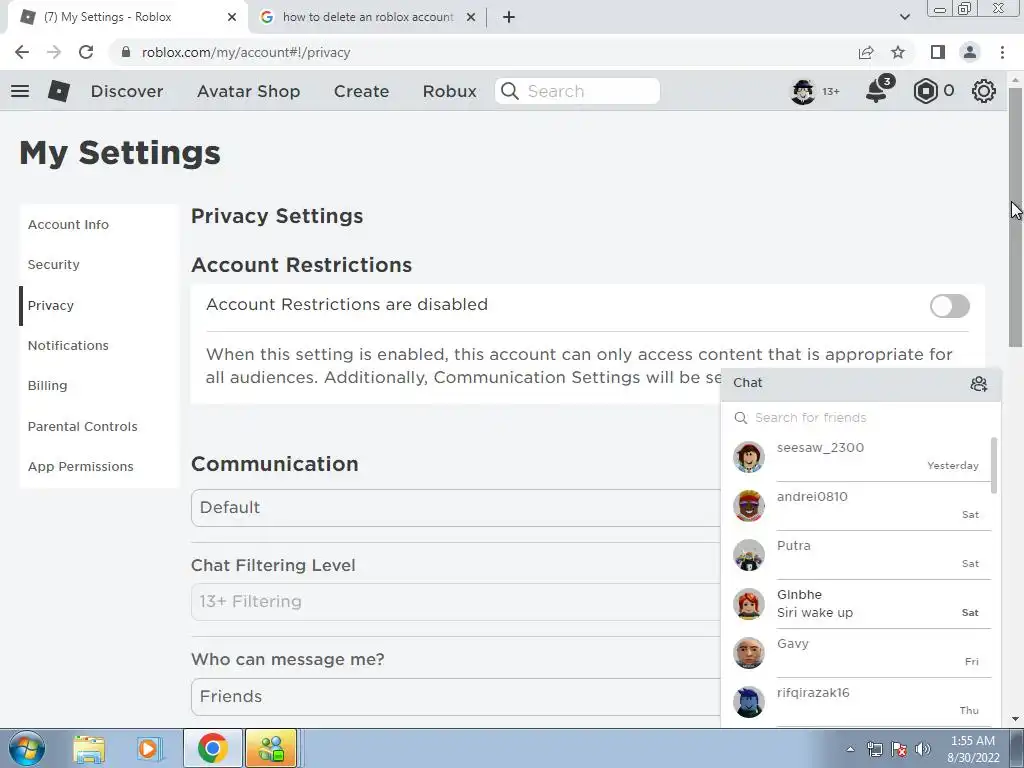Close the My Settings Roblox tab
1024x768 pixels.
coord(232,17)
